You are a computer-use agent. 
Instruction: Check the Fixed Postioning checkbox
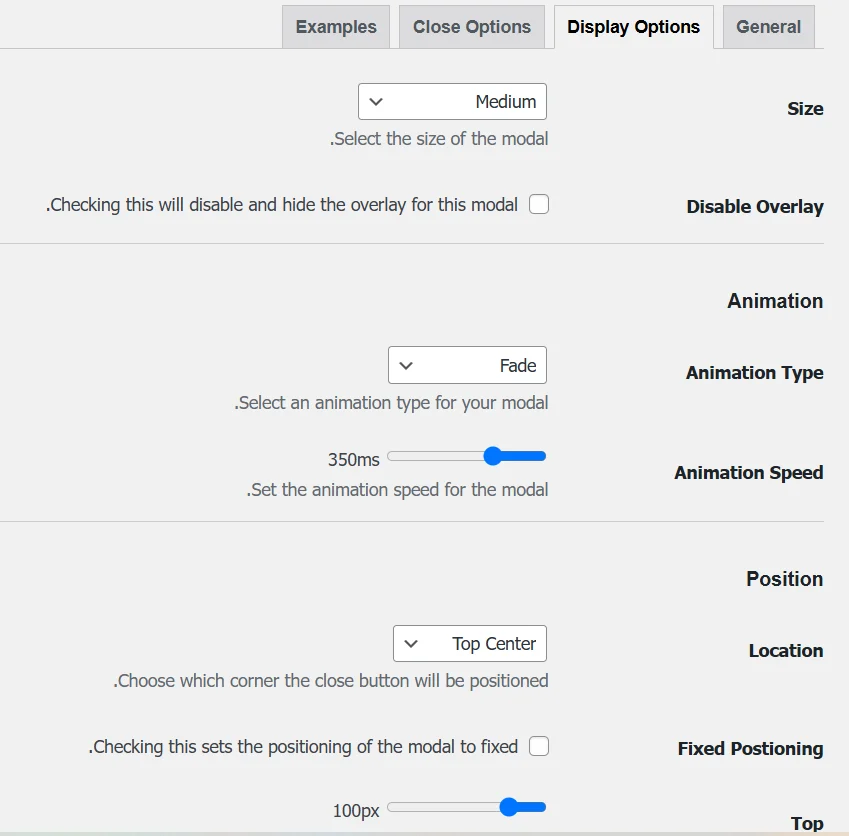(x=538, y=746)
